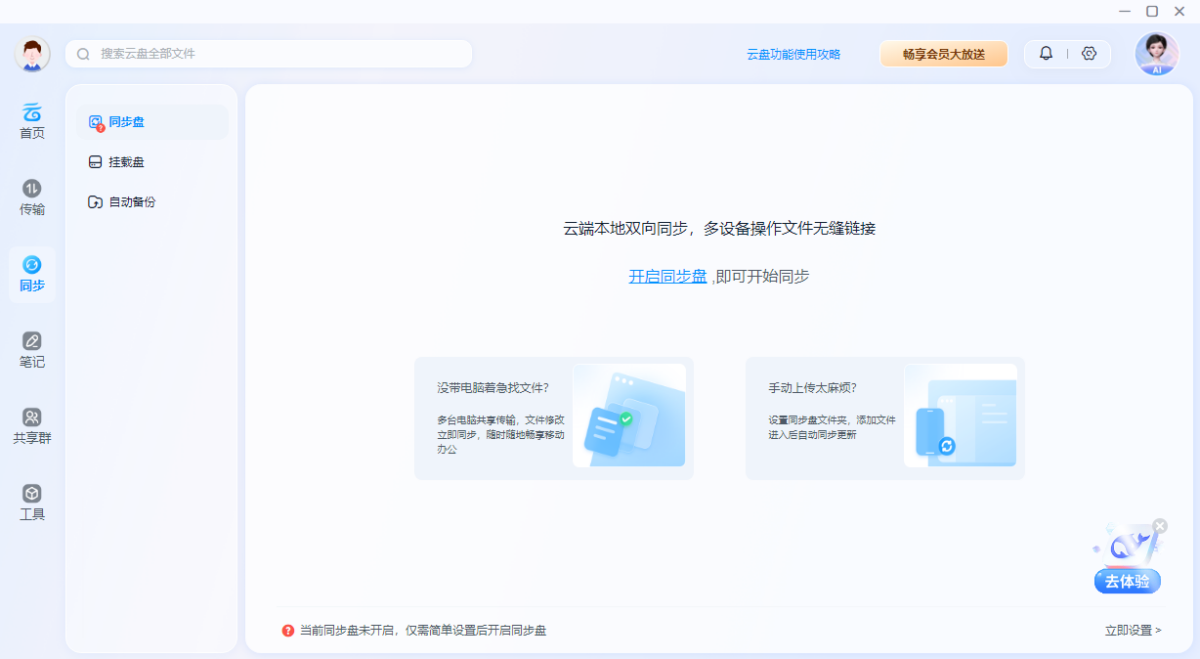1200x659 pixels.
Task: Select the 共享群 shared group icon
Action: click(31, 424)
